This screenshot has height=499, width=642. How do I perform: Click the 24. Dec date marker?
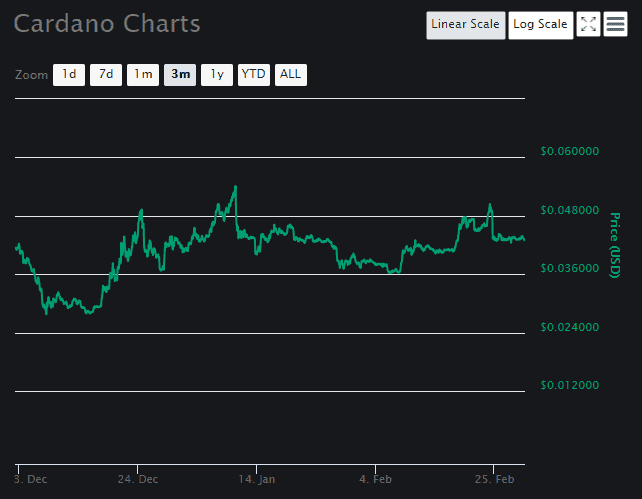pyautogui.click(x=138, y=479)
